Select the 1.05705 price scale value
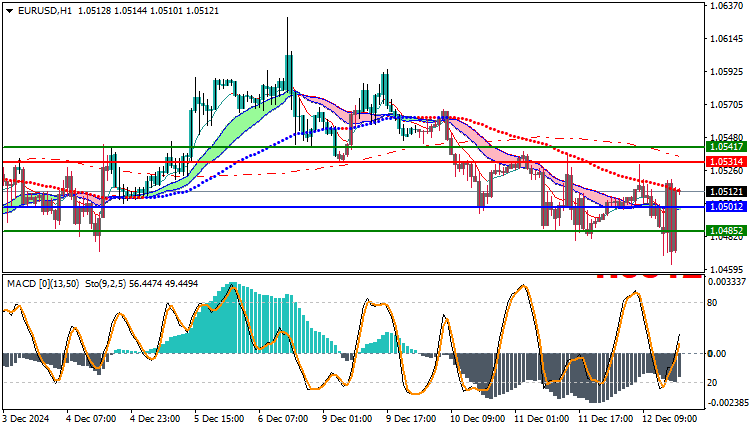The height and width of the screenshot is (430, 750). (727, 105)
